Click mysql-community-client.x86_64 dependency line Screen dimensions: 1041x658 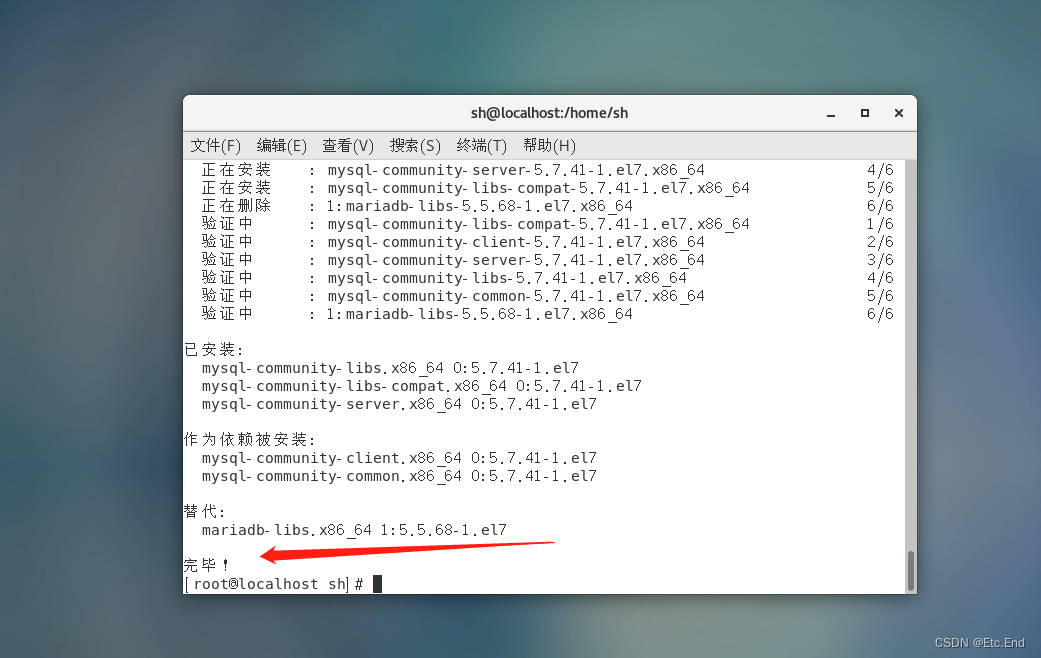click(x=399, y=457)
